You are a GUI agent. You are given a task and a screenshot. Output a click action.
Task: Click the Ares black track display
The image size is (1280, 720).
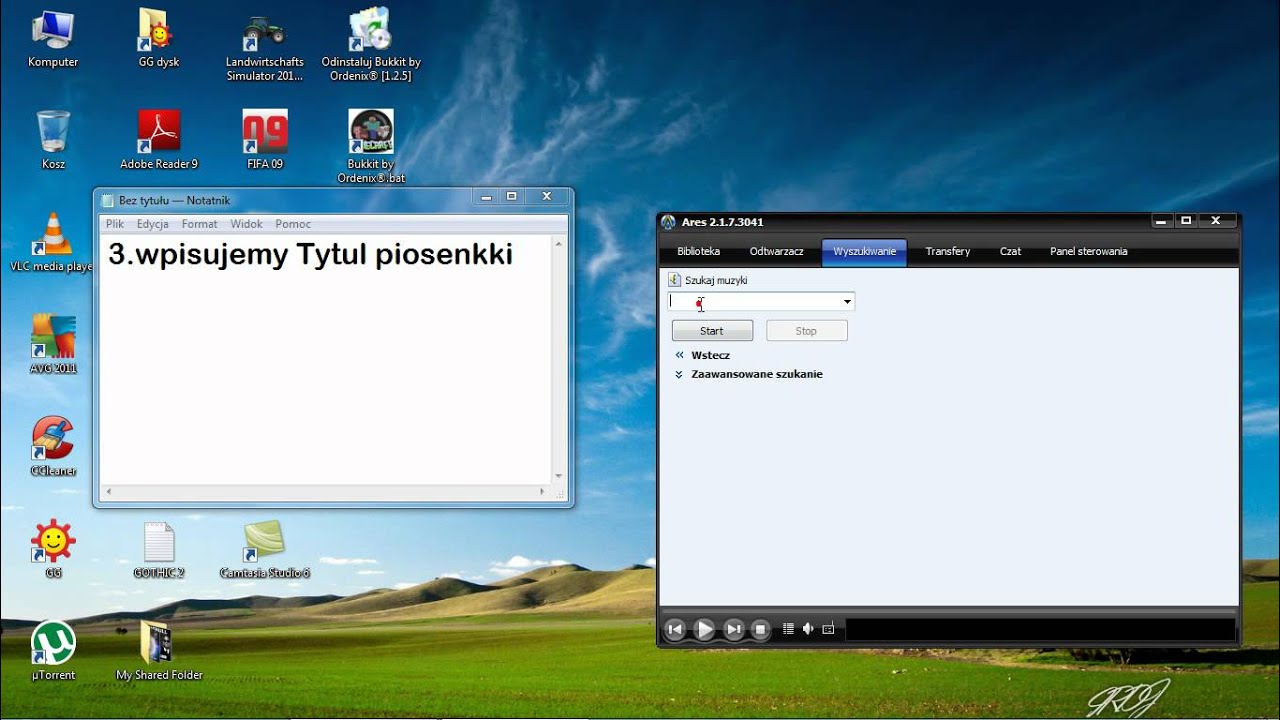pyautogui.click(x=1041, y=629)
